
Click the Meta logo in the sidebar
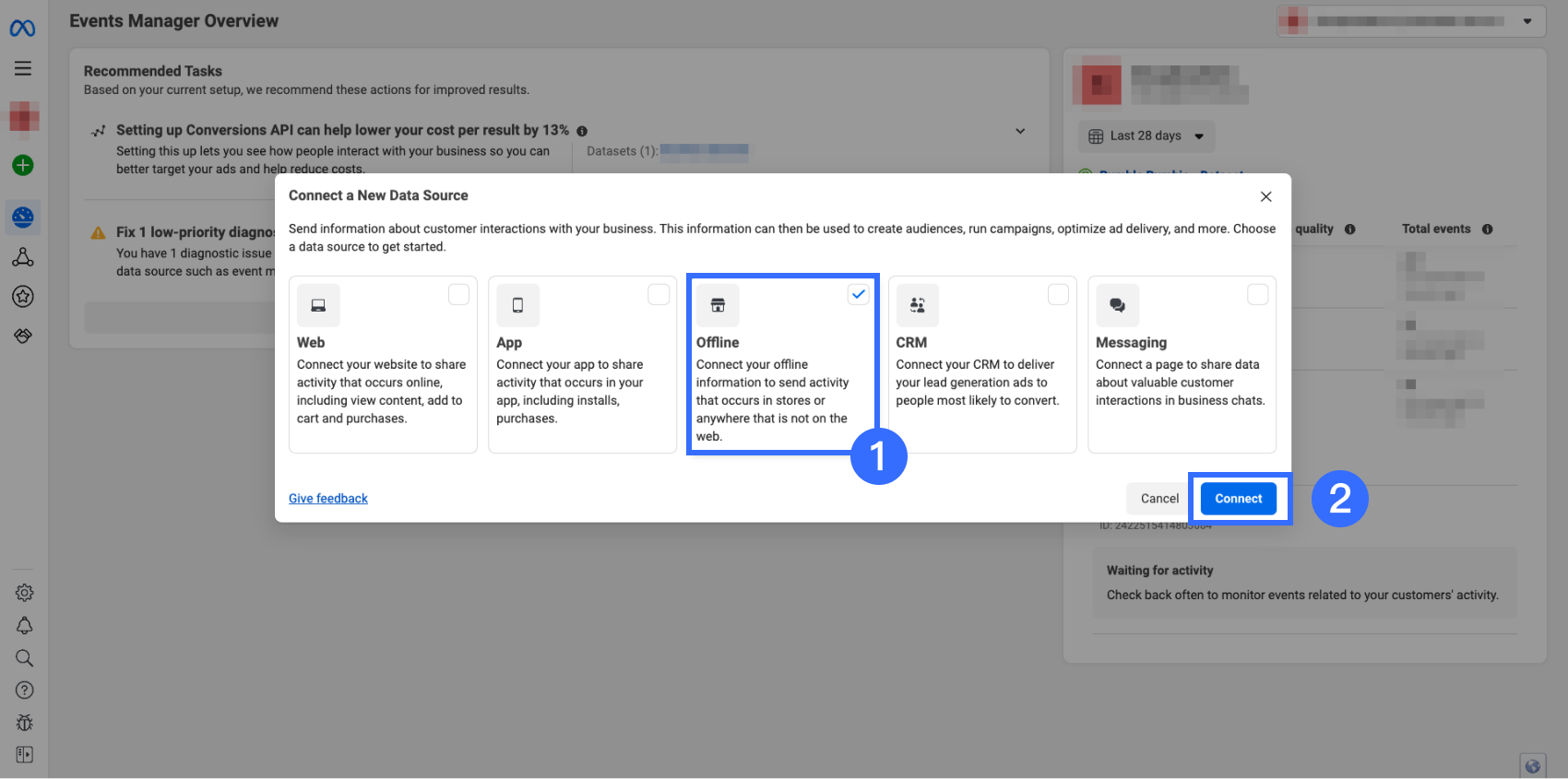[x=23, y=29]
